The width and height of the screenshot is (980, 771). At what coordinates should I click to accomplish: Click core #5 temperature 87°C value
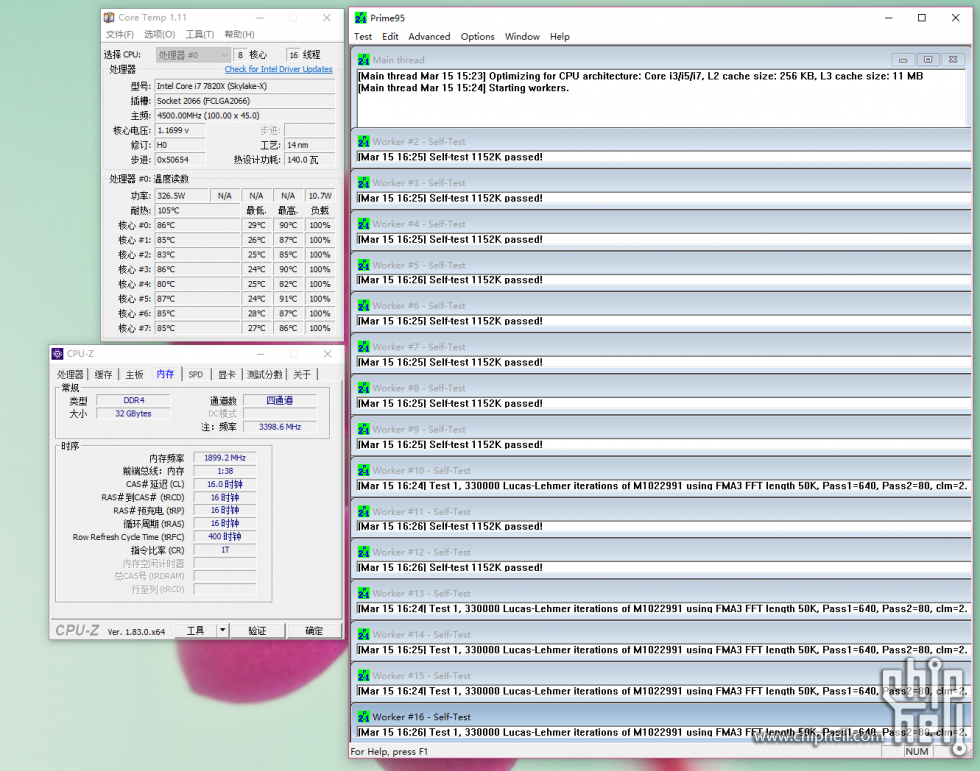[197, 299]
